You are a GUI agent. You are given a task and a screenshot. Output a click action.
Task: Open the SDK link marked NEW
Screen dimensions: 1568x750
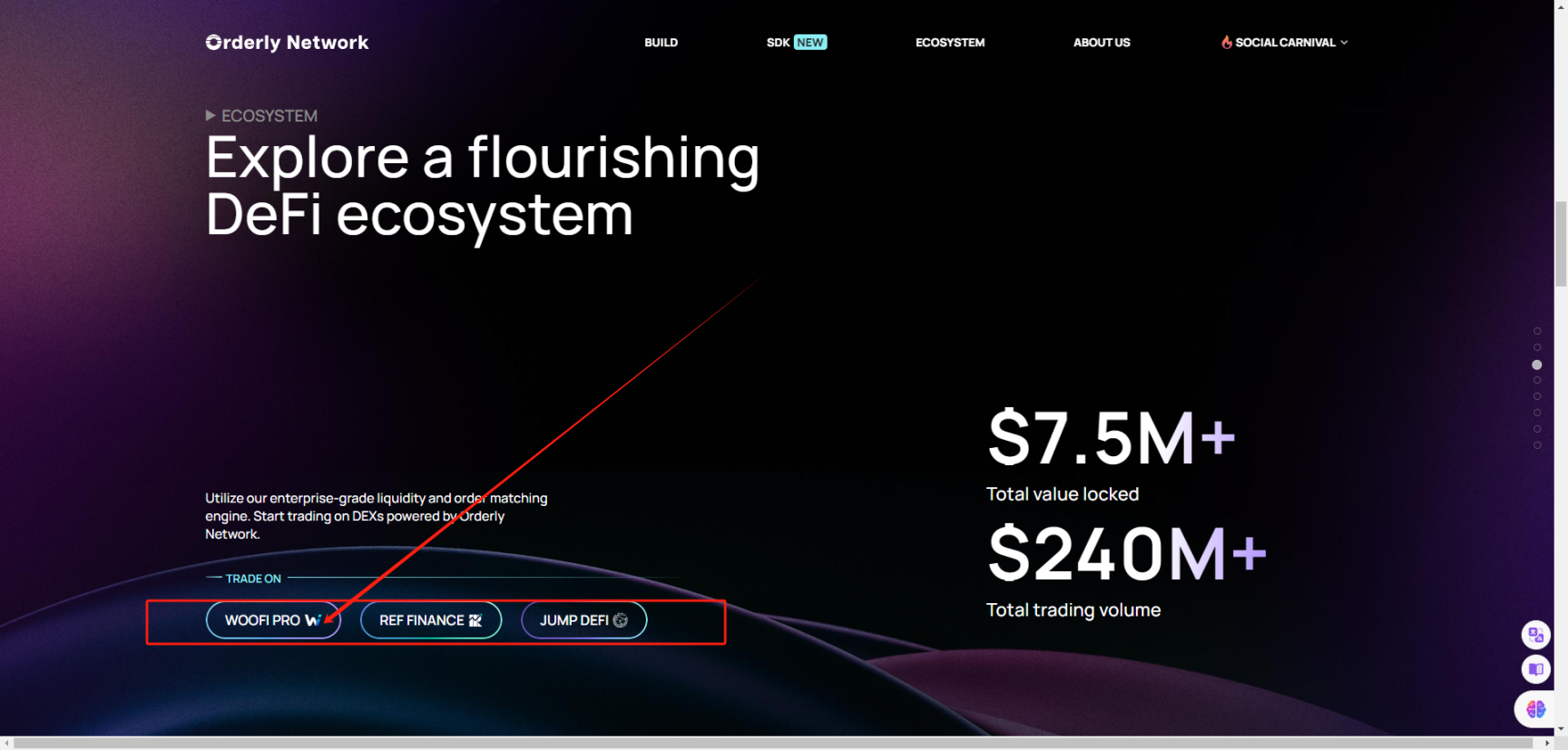(796, 43)
